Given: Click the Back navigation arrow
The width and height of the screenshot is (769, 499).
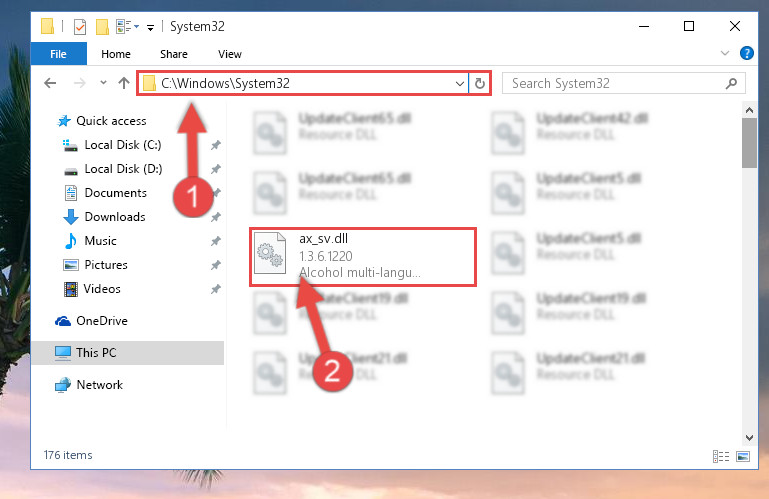Looking at the screenshot, I should [x=50, y=83].
